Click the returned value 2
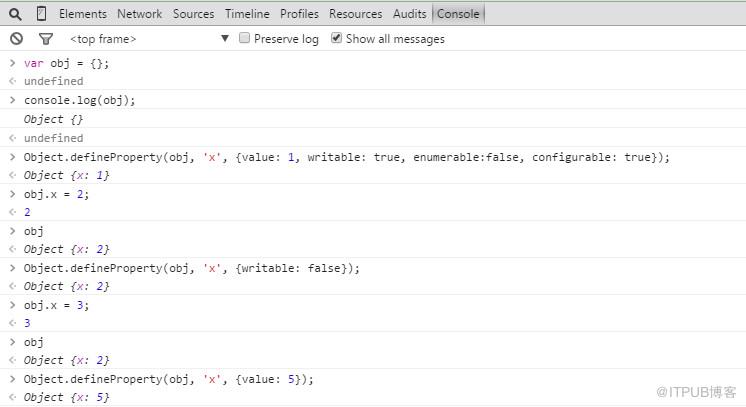 27,212
